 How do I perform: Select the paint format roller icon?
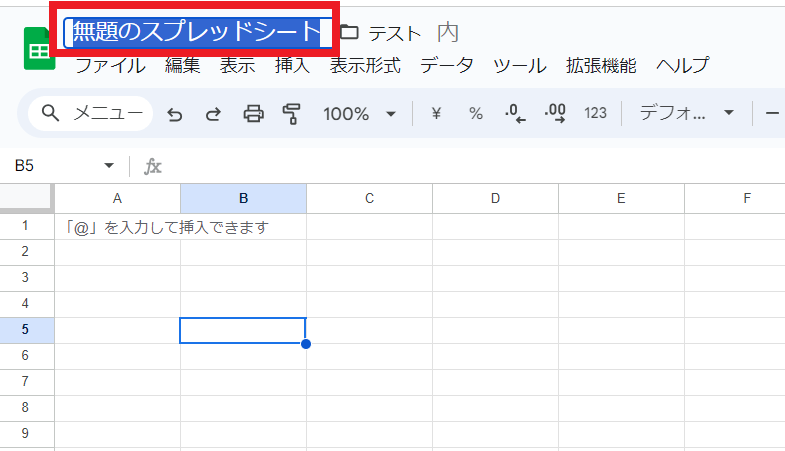pos(292,114)
